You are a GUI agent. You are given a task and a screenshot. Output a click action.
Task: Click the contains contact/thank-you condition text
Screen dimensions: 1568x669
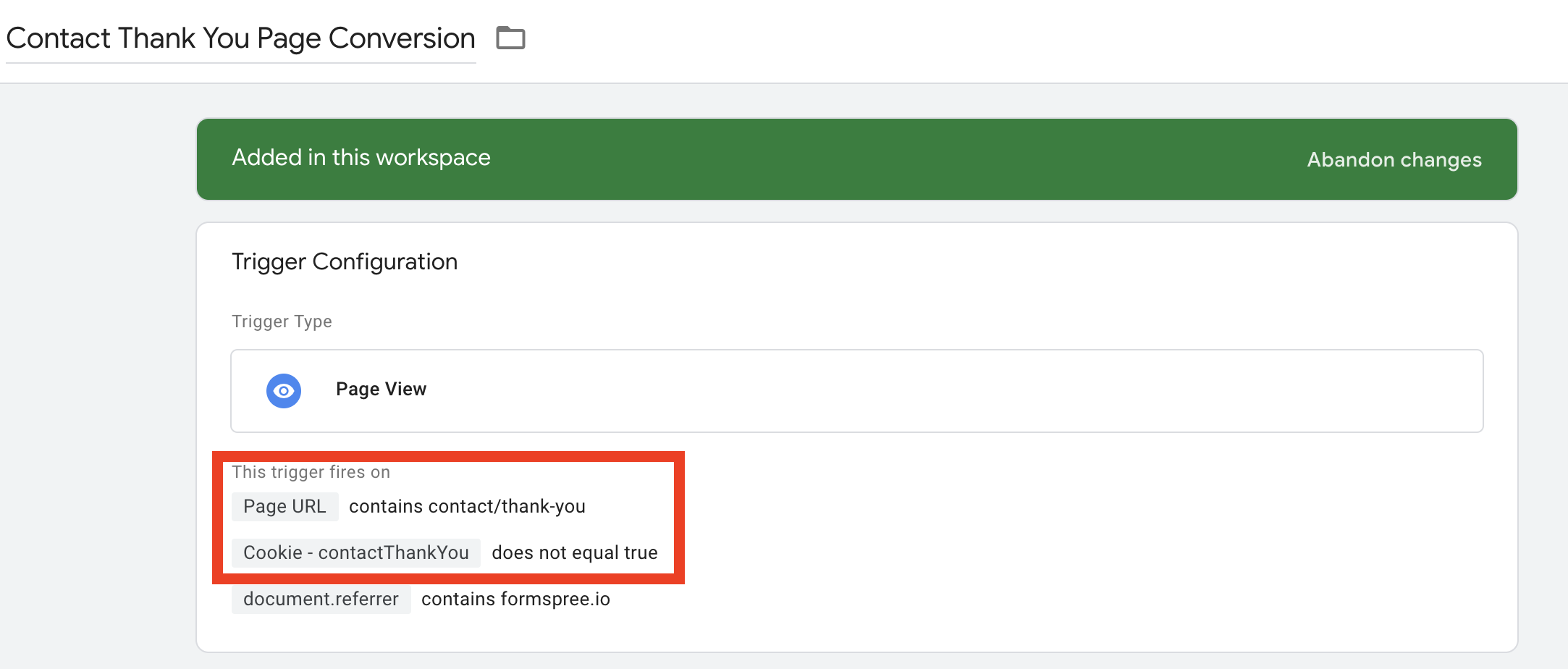(x=467, y=507)
